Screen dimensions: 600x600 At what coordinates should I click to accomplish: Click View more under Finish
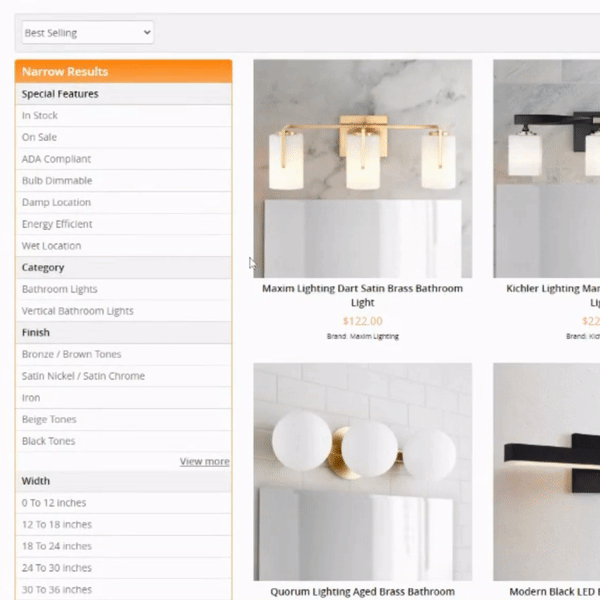205,461
